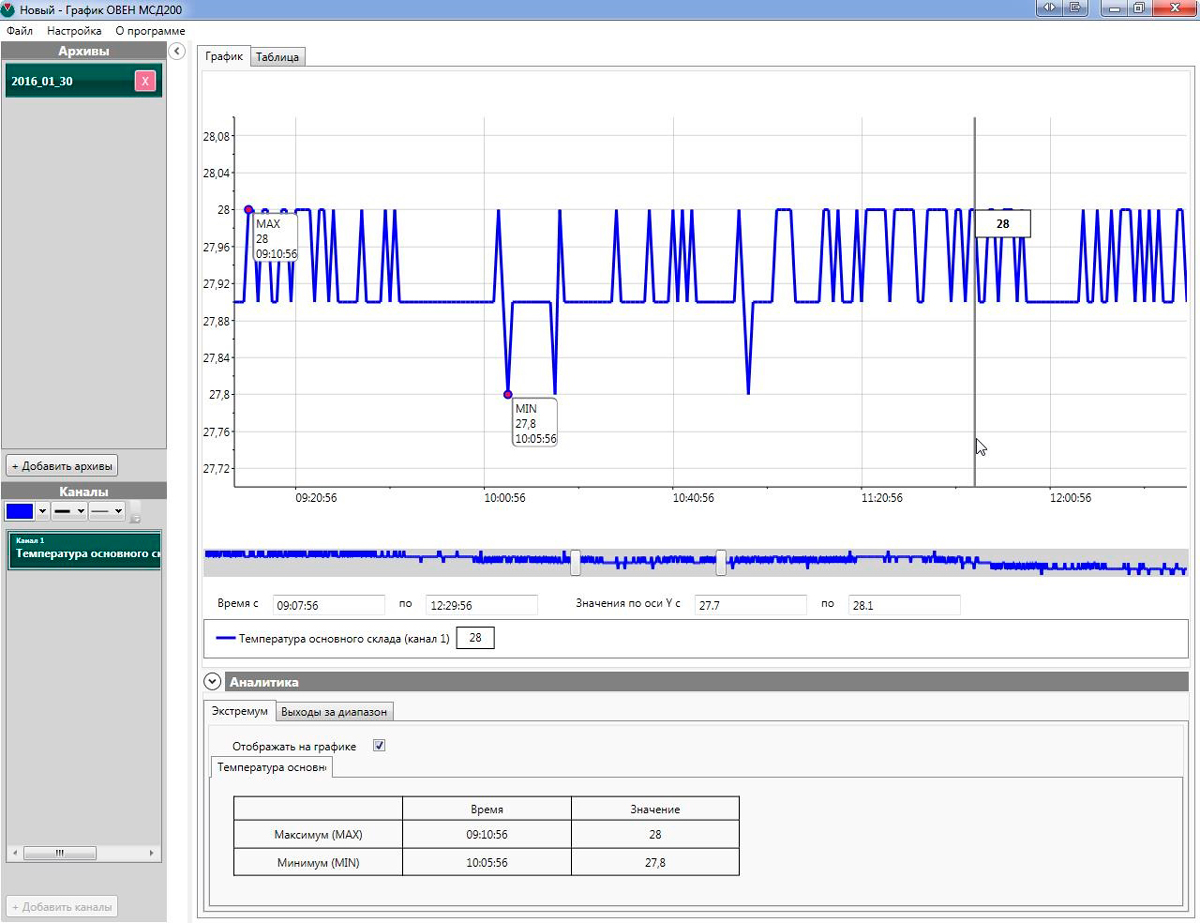The image size is (1200, 923).
Task: Open the channel color dropdown
Action: pos(42,511)
